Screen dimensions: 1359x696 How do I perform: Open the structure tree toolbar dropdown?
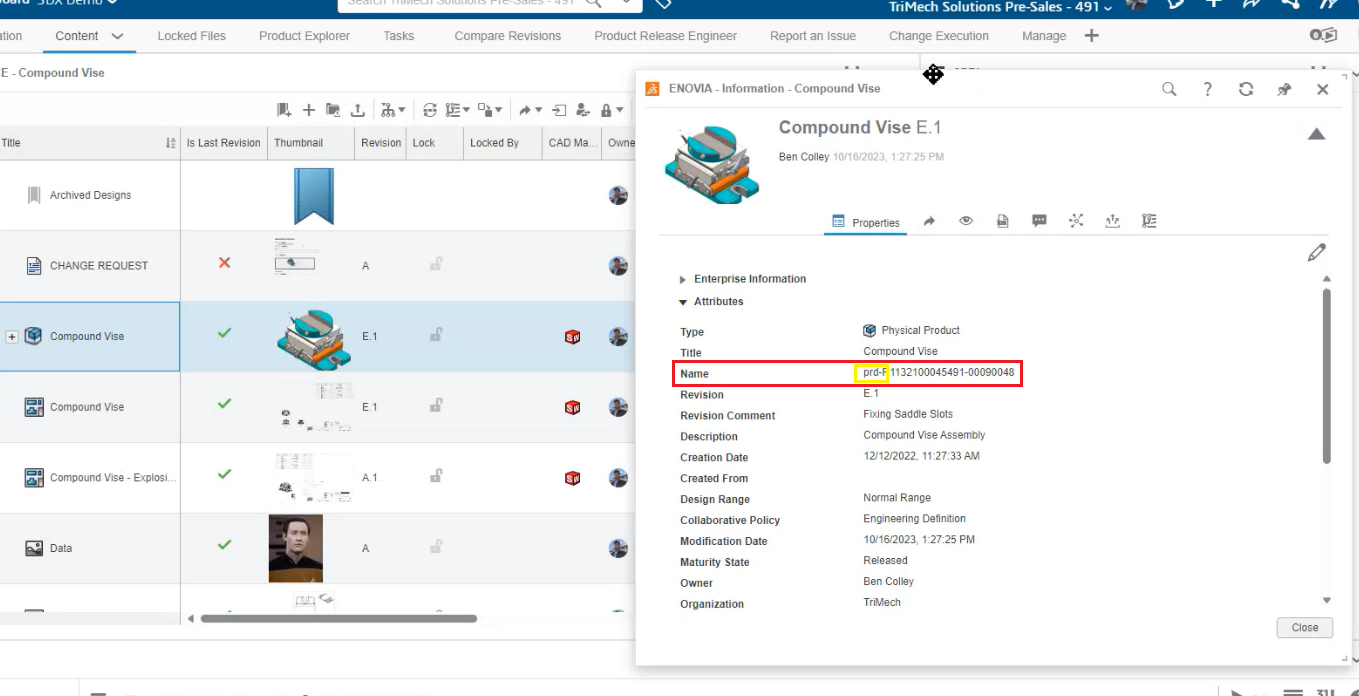pos(392,110)
